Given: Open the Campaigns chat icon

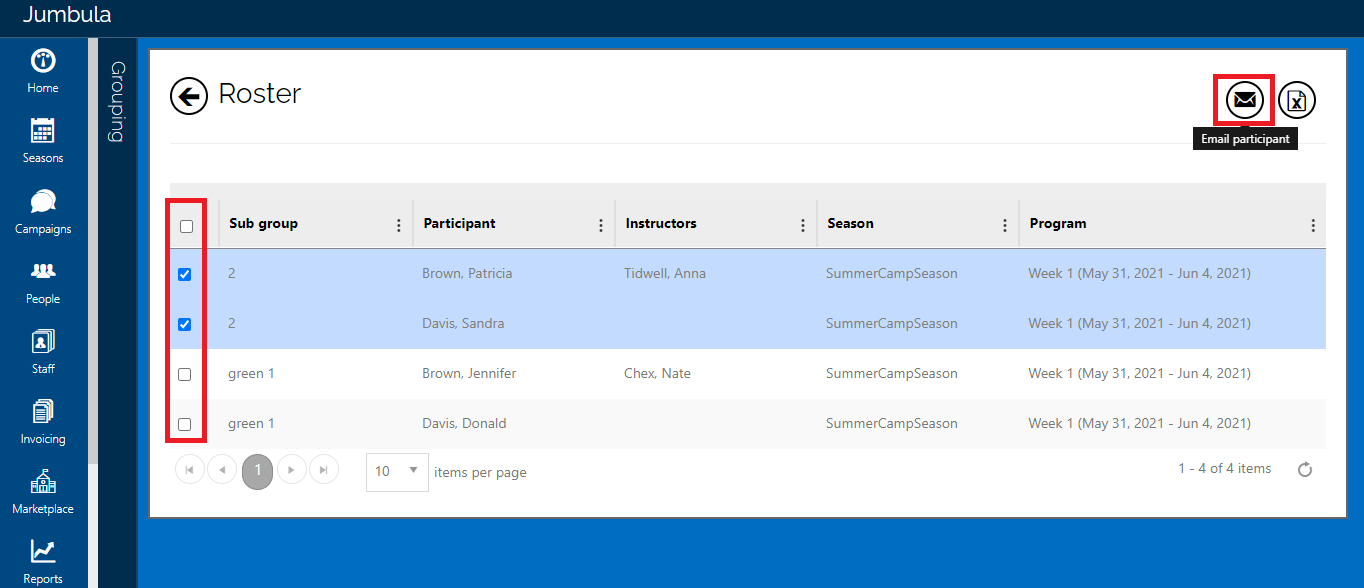Looking at the screenshot, I should 43,202.
